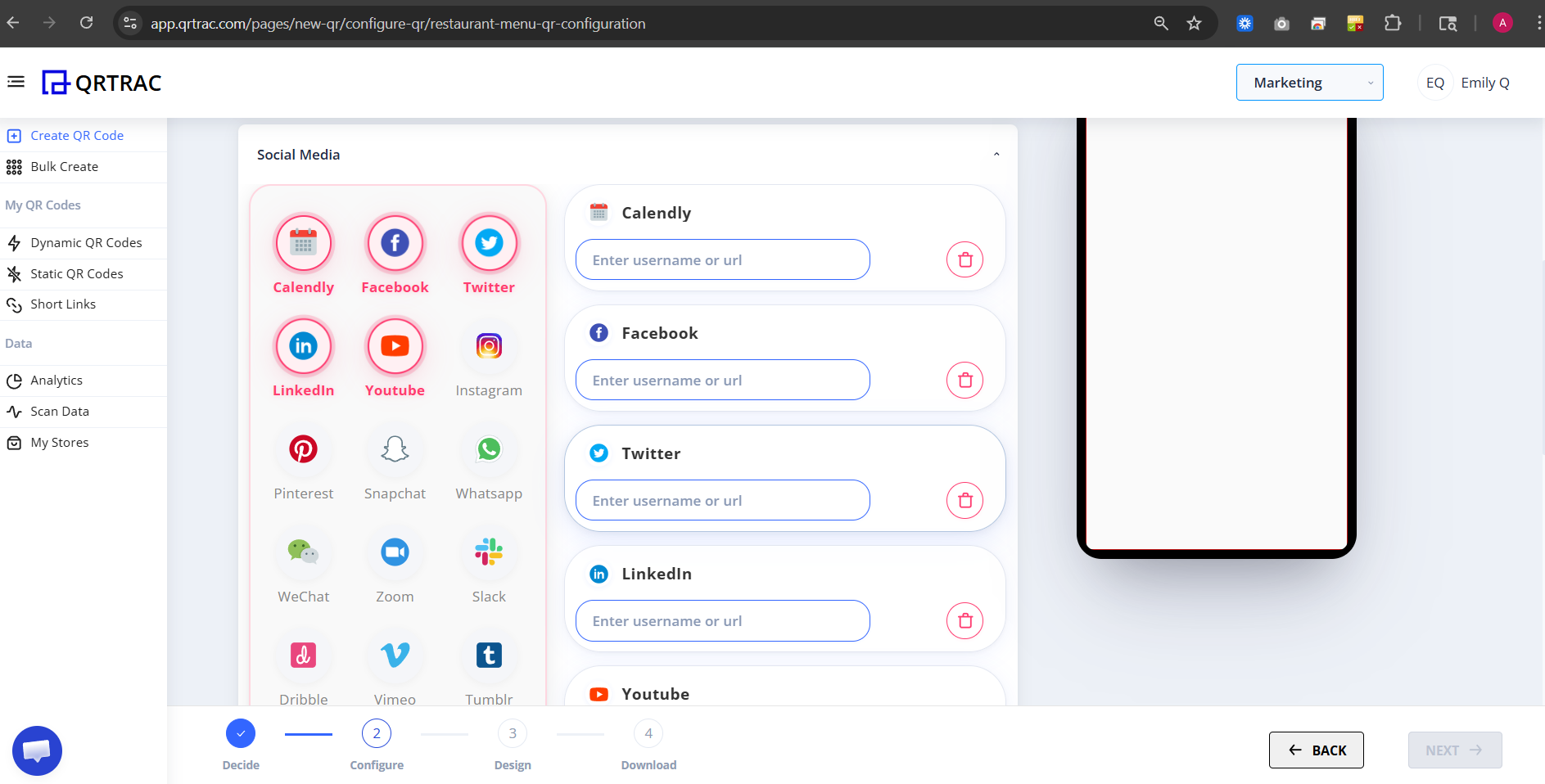Remove the Twitter entry
This screenshot has height=784, width=1545.
pyautogui.click(x=964, y=499)
